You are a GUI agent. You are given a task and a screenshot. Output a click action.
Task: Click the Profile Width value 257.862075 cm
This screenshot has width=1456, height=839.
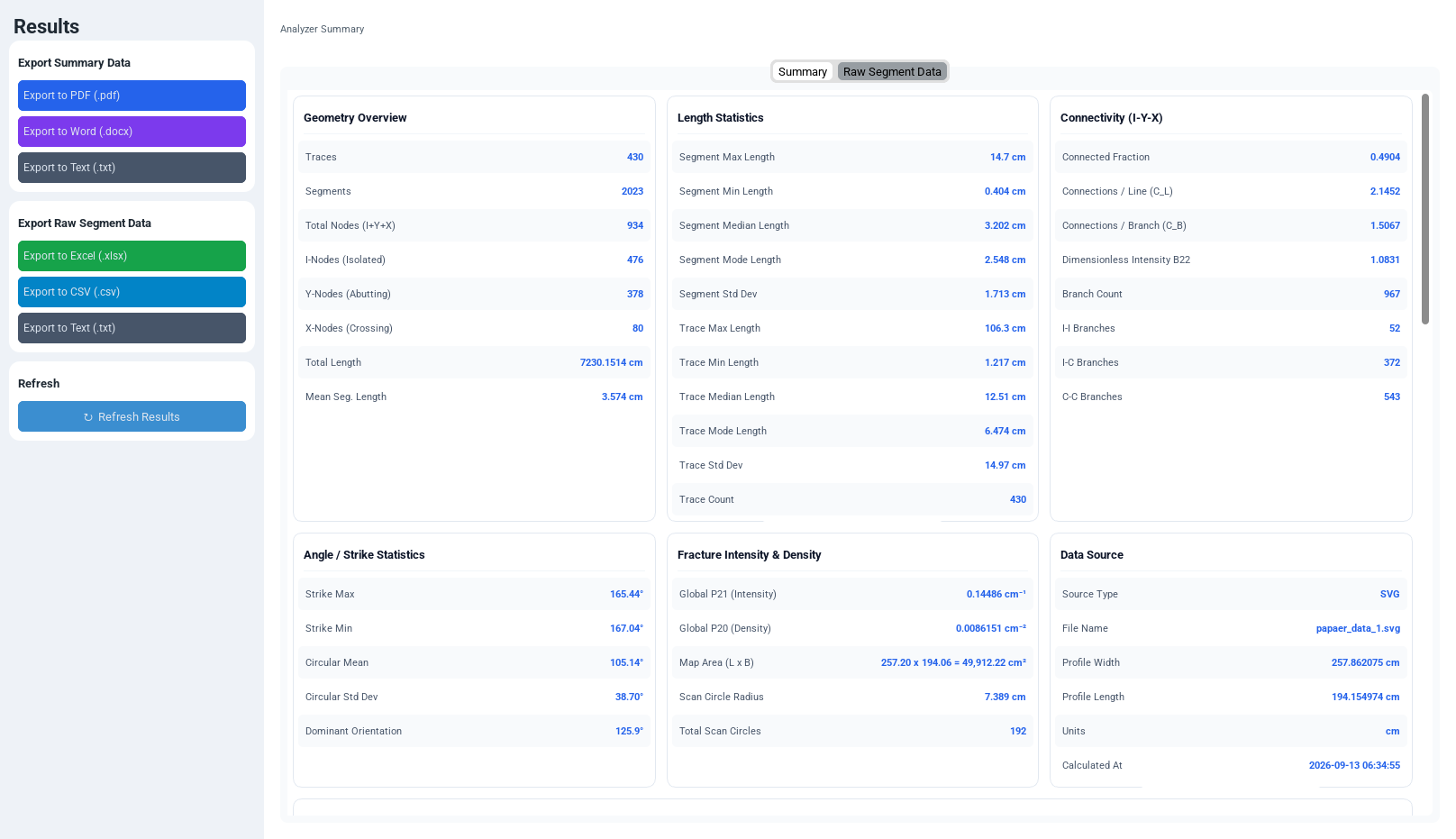point(1366,662)
